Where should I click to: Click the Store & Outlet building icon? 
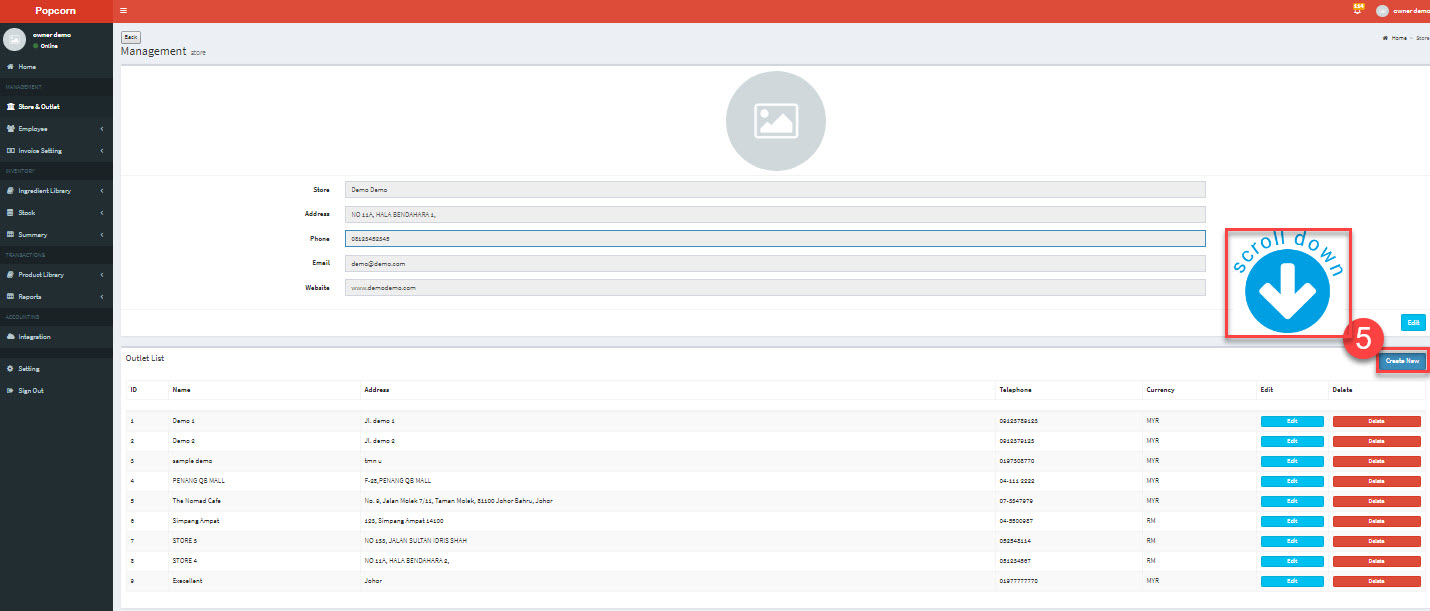10,106
